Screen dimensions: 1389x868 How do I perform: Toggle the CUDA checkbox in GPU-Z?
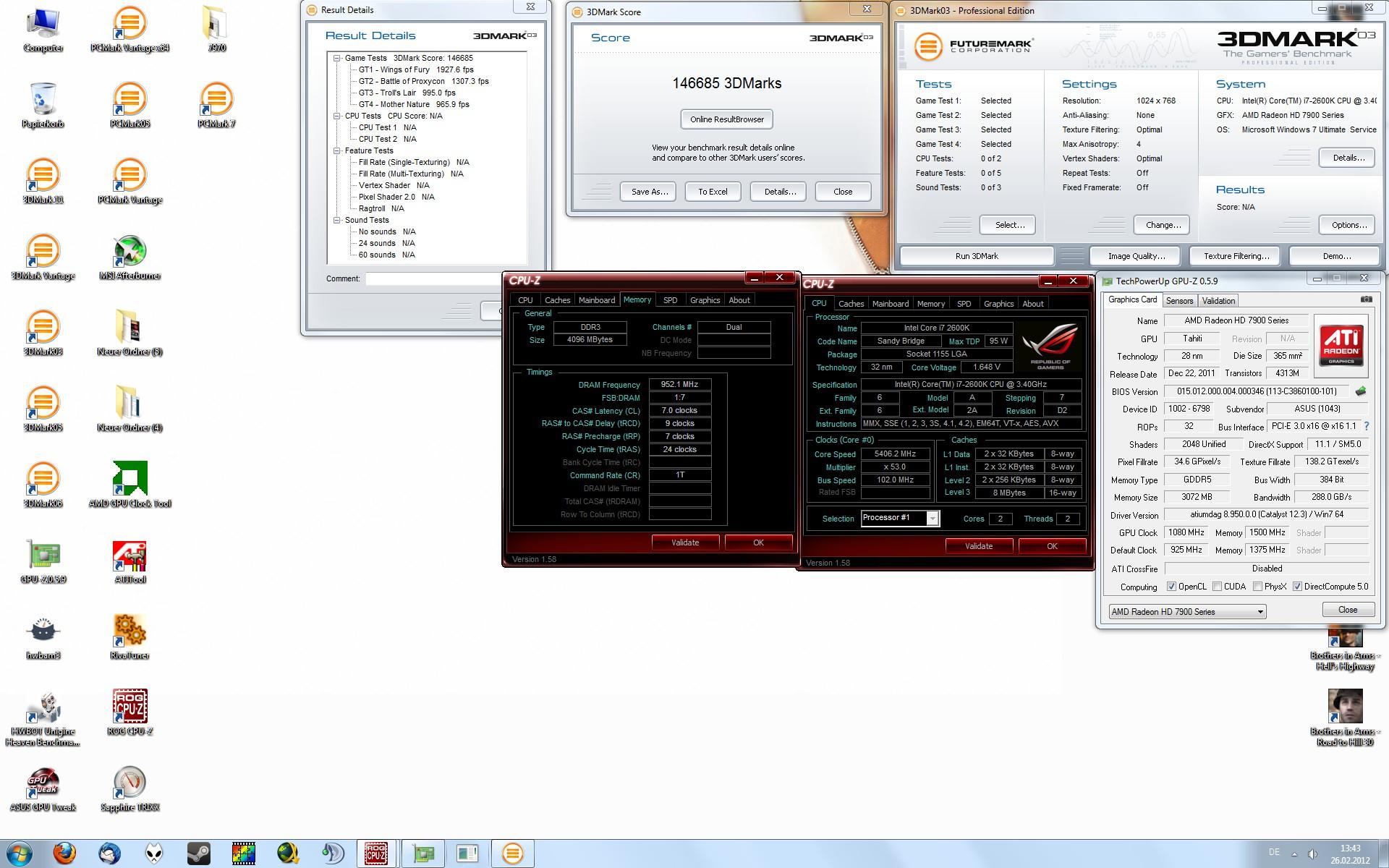1217,587
